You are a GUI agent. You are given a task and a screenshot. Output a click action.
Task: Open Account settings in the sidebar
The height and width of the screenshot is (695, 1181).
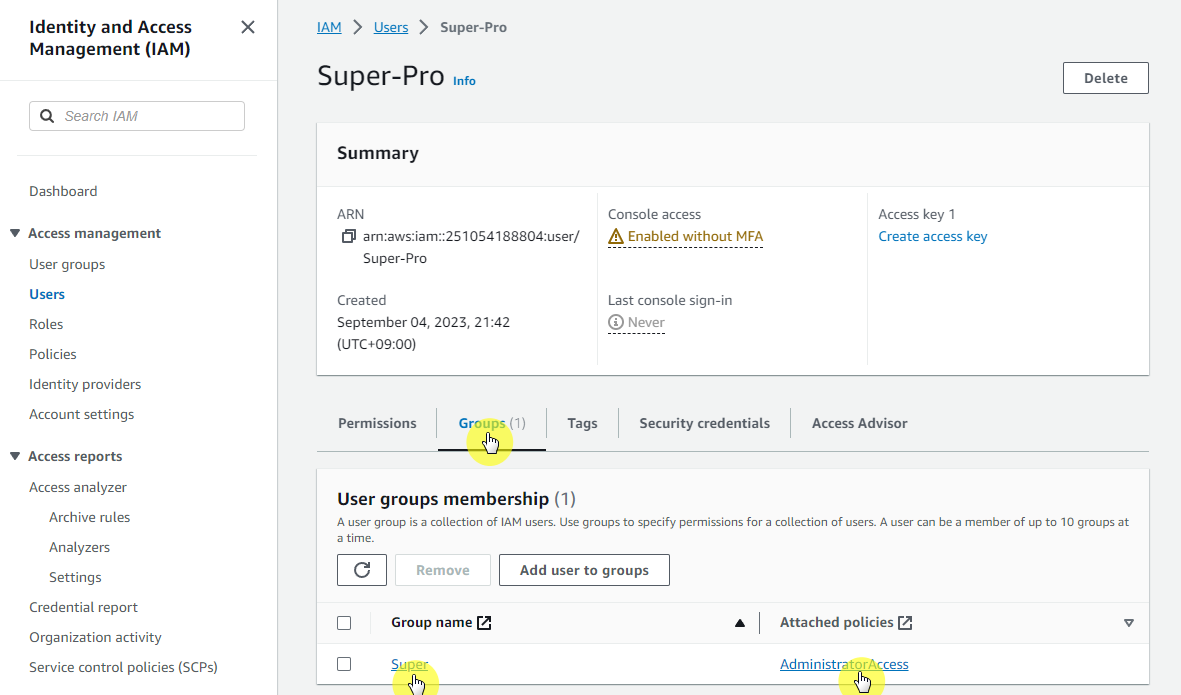(81, 415)
